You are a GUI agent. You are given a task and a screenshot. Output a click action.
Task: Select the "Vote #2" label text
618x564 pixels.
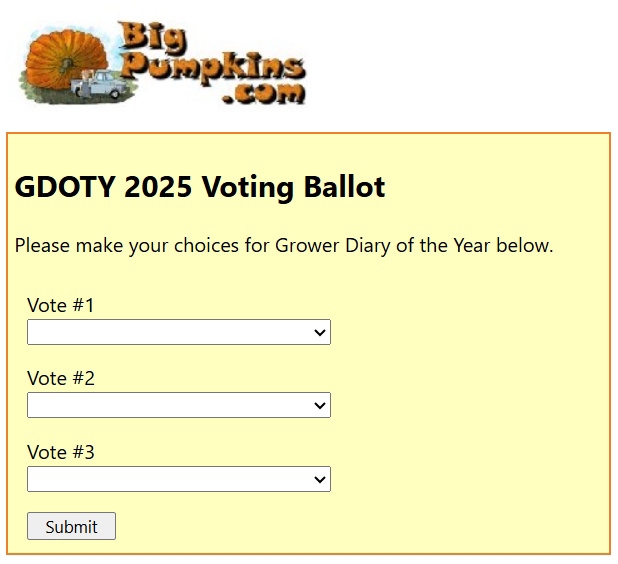pos(60,378)
